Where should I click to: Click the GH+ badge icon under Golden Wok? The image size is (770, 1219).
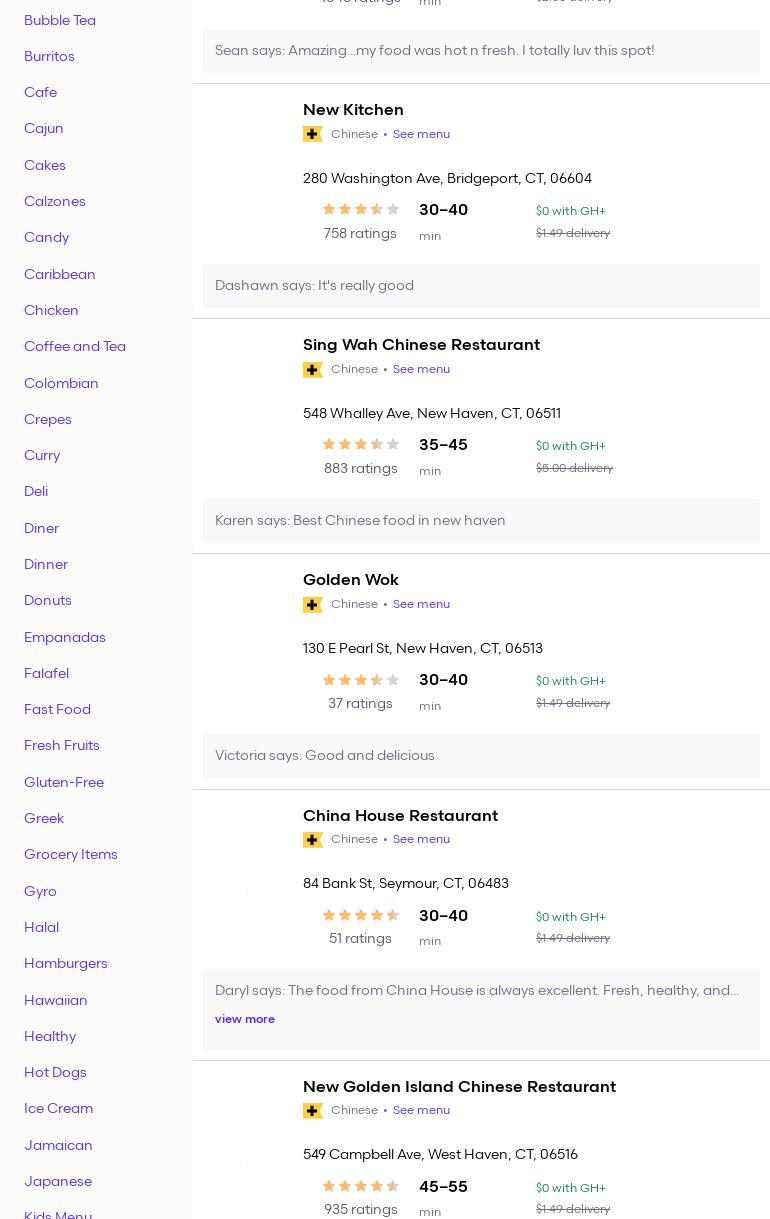[x=312, y=605]
